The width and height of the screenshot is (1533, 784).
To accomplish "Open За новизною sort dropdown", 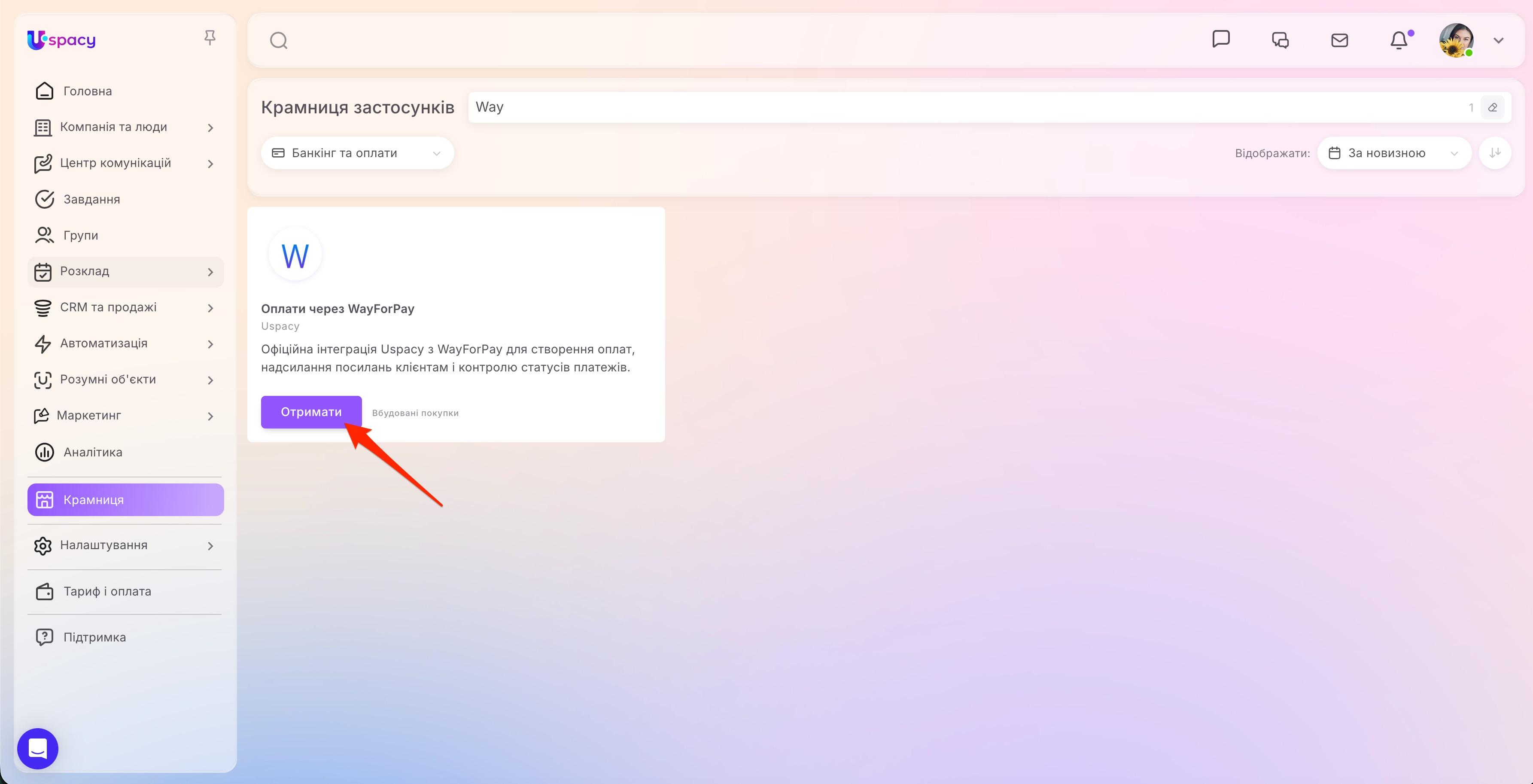I will [x=1394, y=153].
